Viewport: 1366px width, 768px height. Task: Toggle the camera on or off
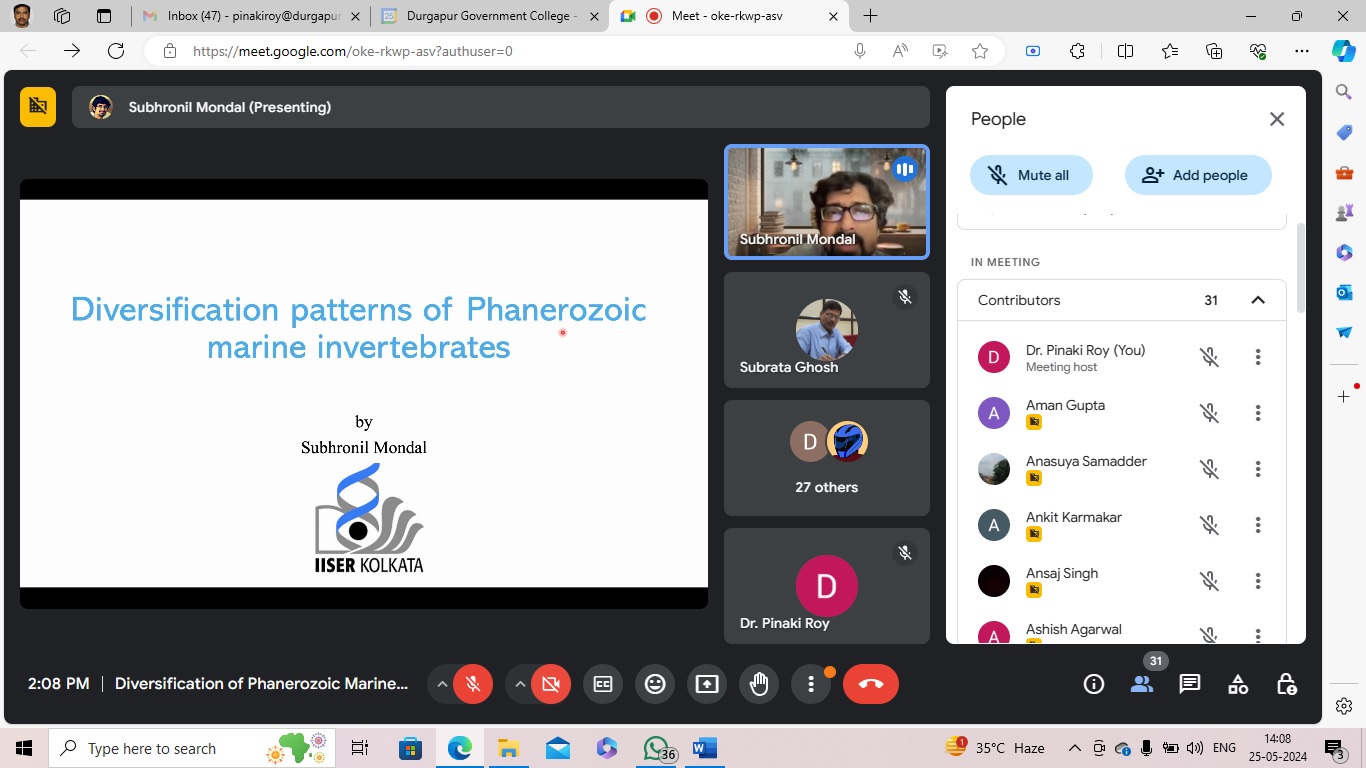pos(550,684)
